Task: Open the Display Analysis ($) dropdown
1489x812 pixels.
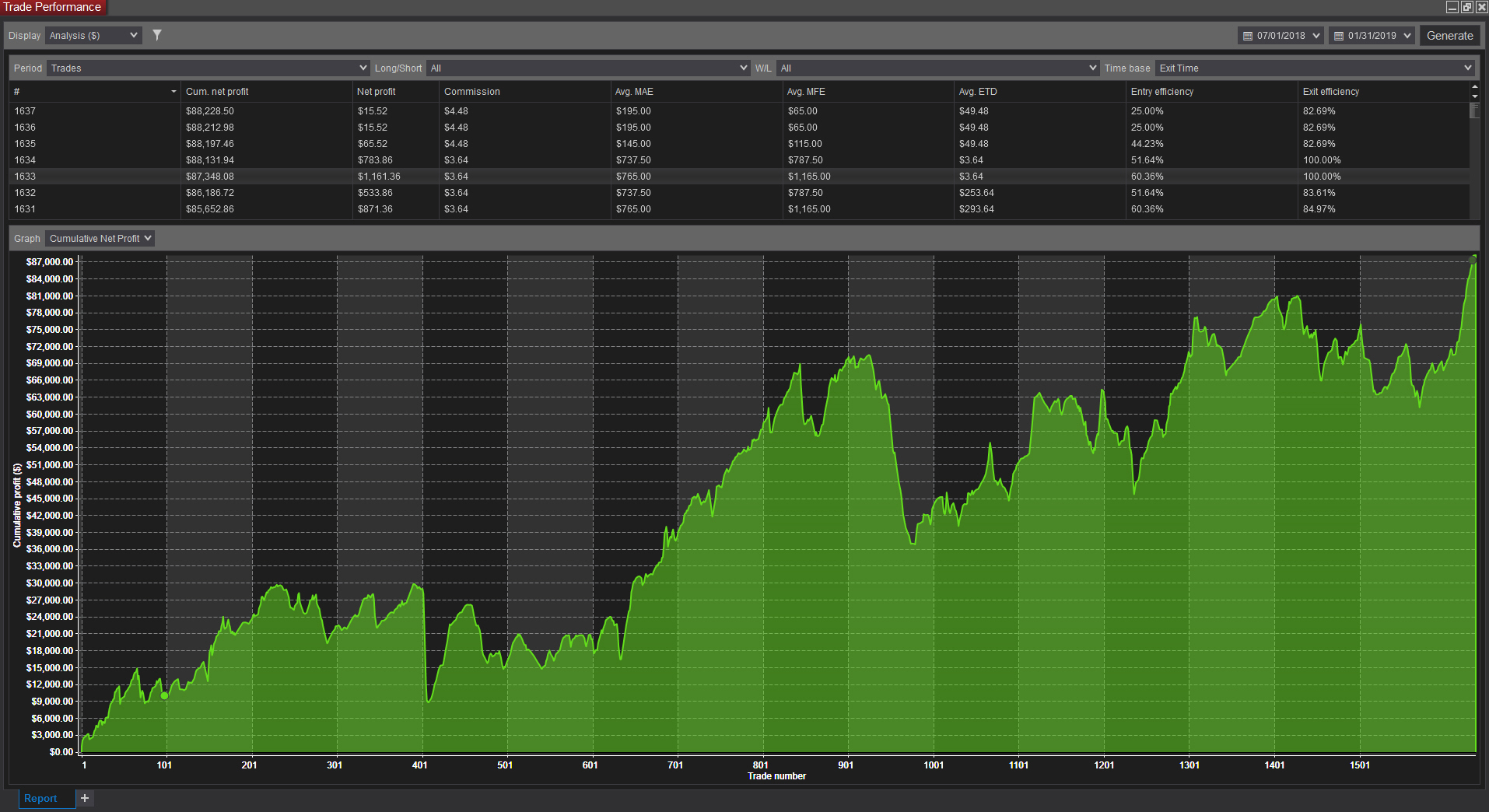Action: [93, 36]
